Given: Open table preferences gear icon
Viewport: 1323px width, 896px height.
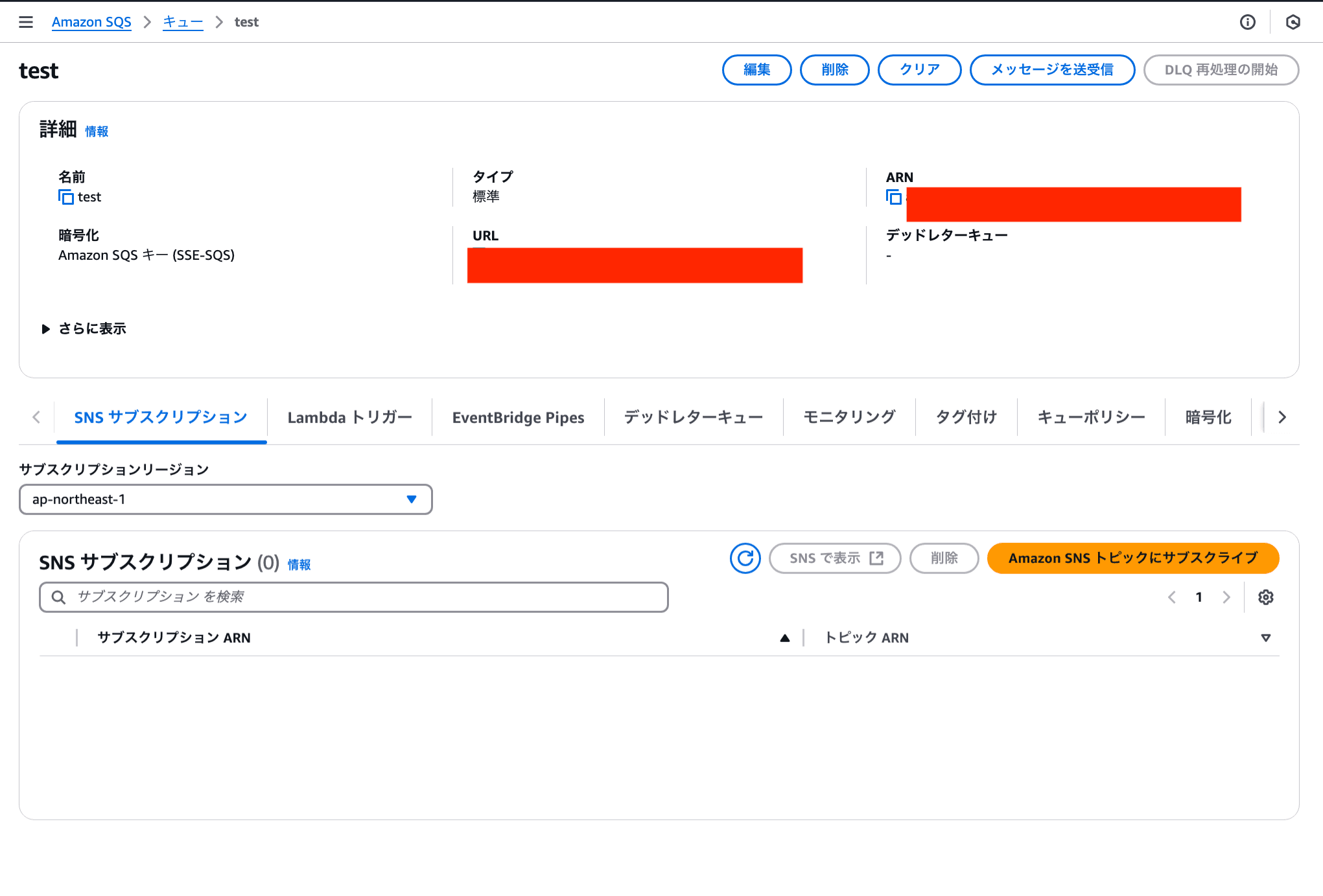Looking at the screenshot, I should [x=1265, y=597].
